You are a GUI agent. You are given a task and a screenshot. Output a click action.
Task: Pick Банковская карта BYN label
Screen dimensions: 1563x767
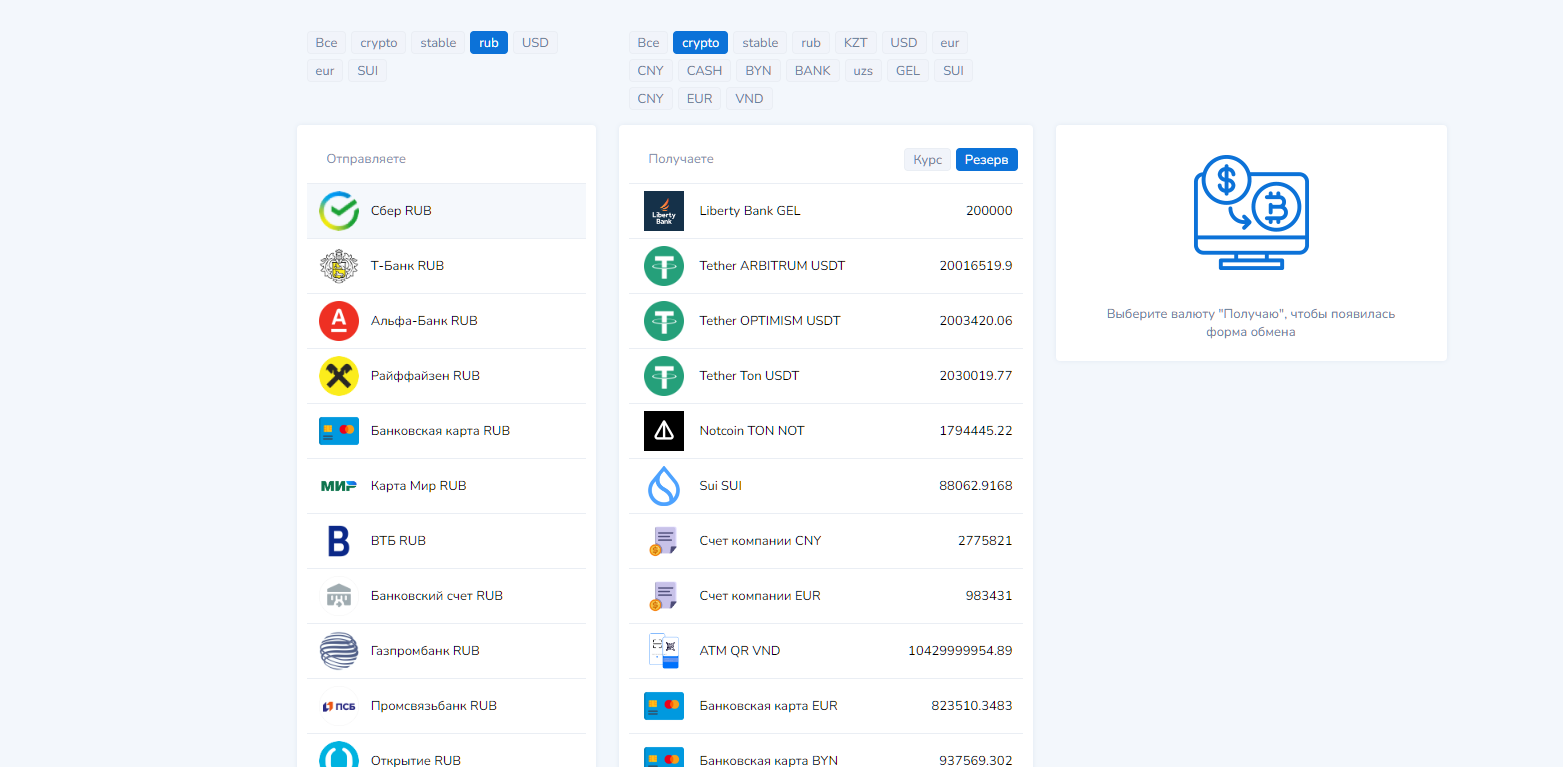point(768,760)
